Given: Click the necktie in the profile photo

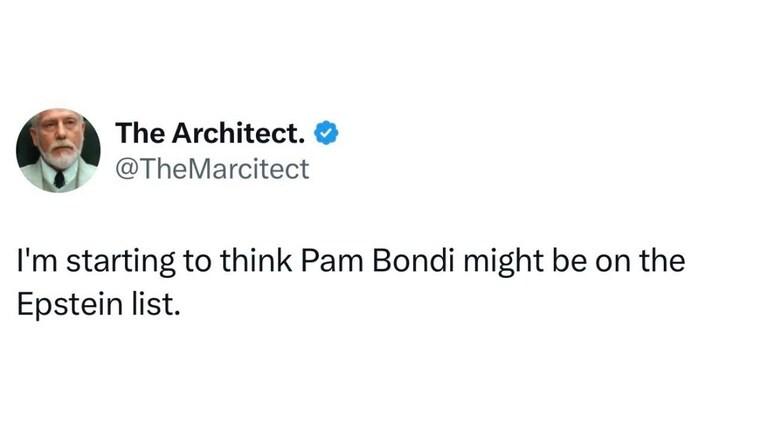Looking at the screenshot, I should [59, 180].
